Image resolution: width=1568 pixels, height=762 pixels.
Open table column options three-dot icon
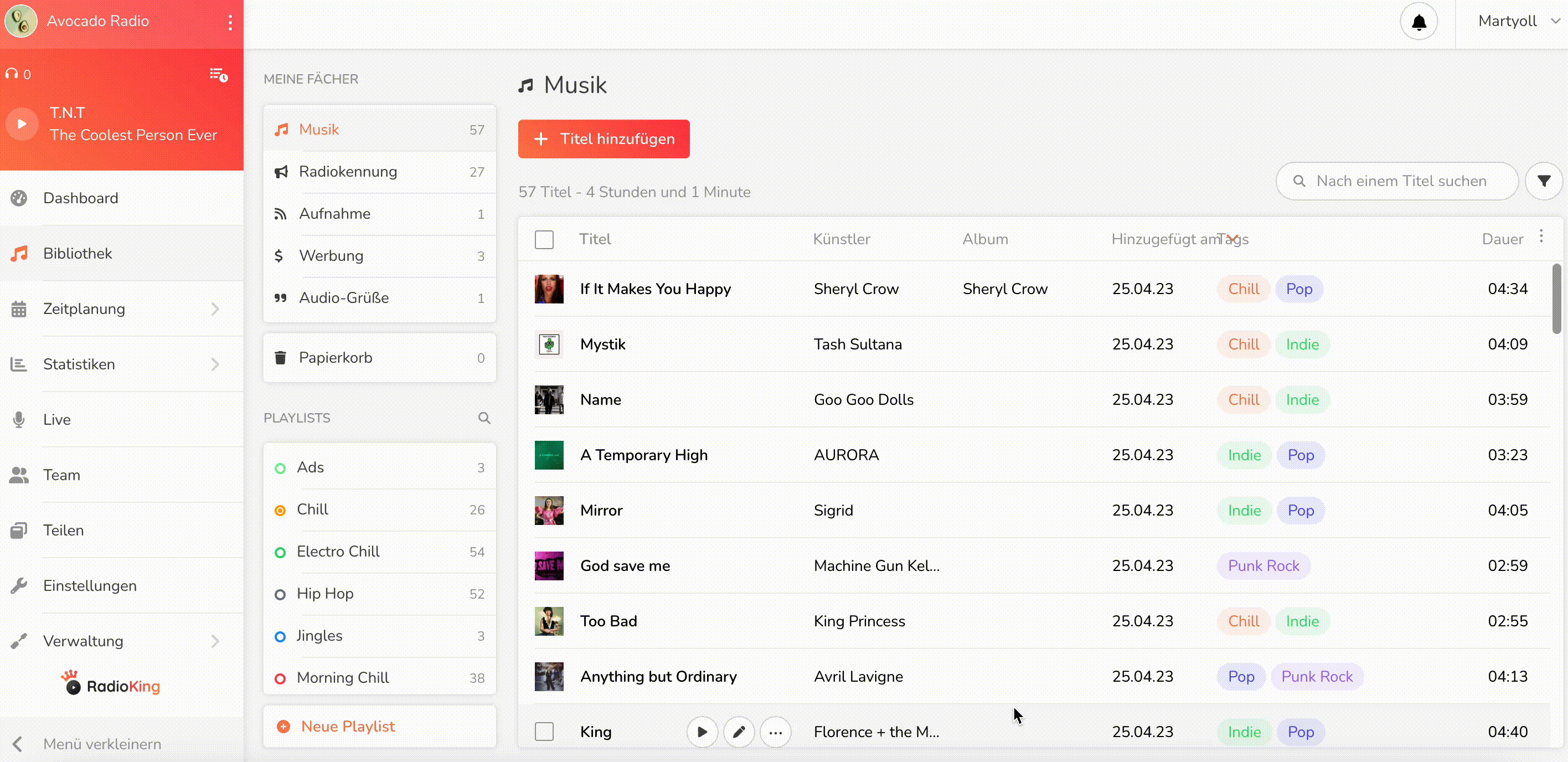[x=1541, y=236]
